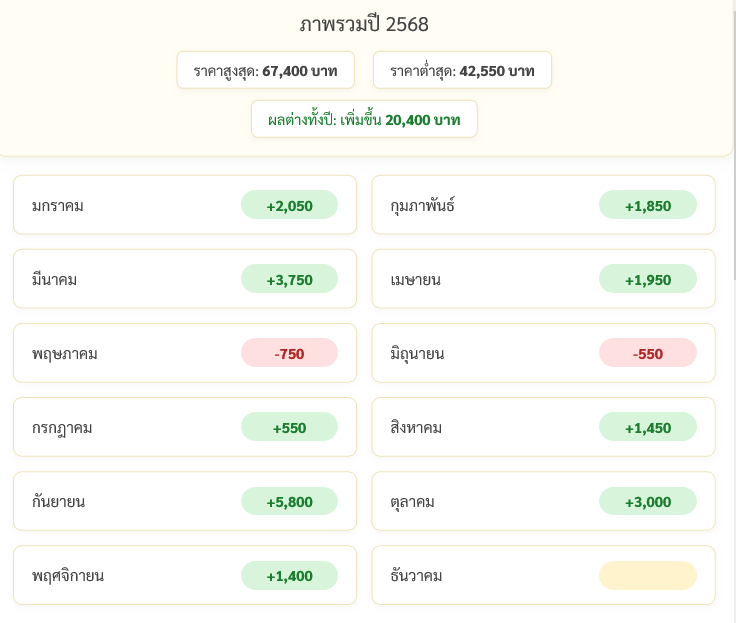Viewport: 736px width, 623px height.
Task: Click the ราคาต่ำสุด 42,550 บาท pill
Action: (462, 70)
